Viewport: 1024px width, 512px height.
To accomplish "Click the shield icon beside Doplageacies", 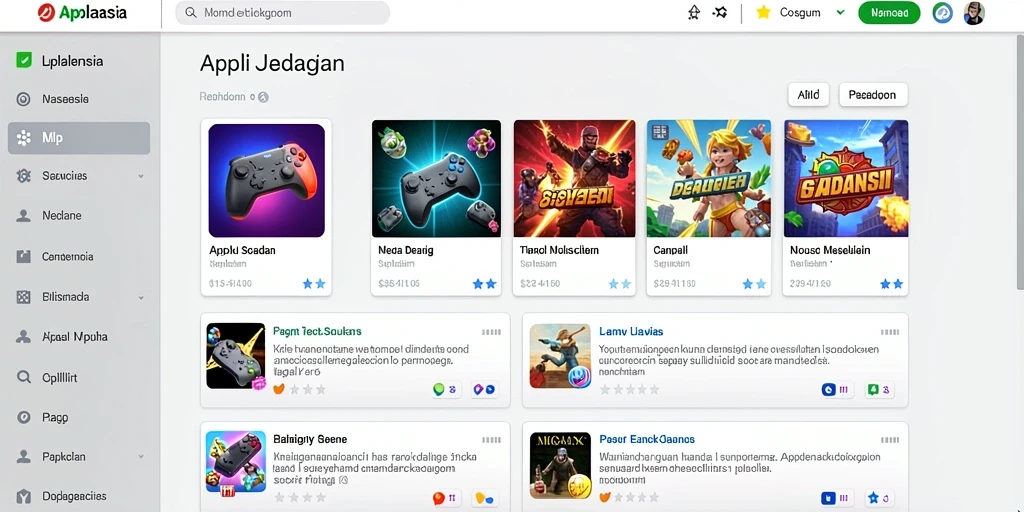I will click(24, 496).
